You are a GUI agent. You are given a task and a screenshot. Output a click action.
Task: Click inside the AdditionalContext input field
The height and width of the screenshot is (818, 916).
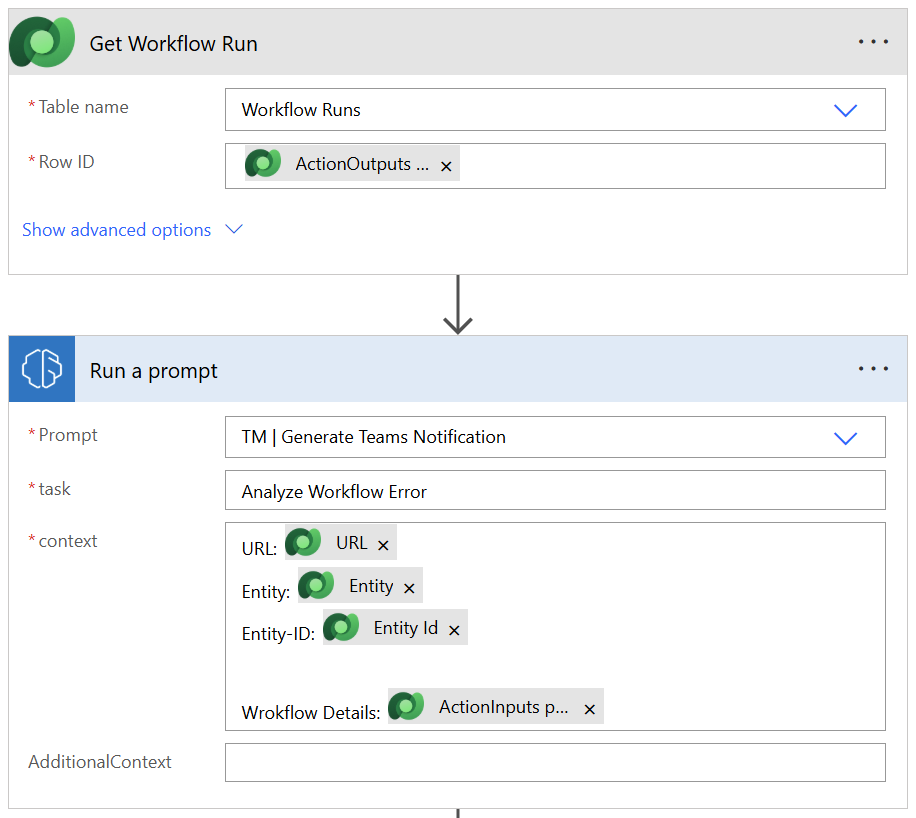(x=555, y=761)
